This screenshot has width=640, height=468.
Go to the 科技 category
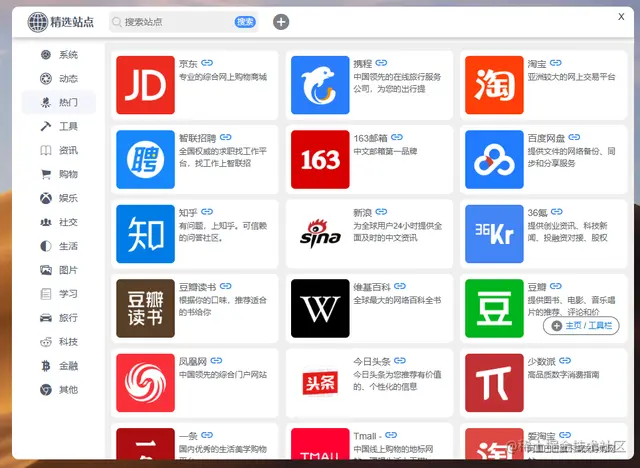pyautogui.click(x=59, y=342)
